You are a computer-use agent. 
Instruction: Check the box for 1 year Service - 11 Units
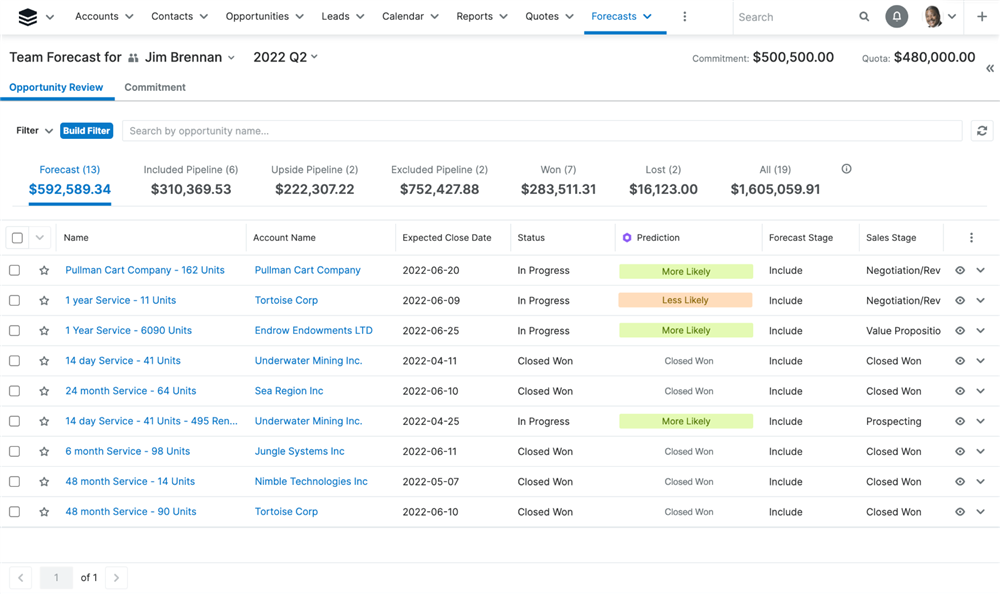[15, 300]
